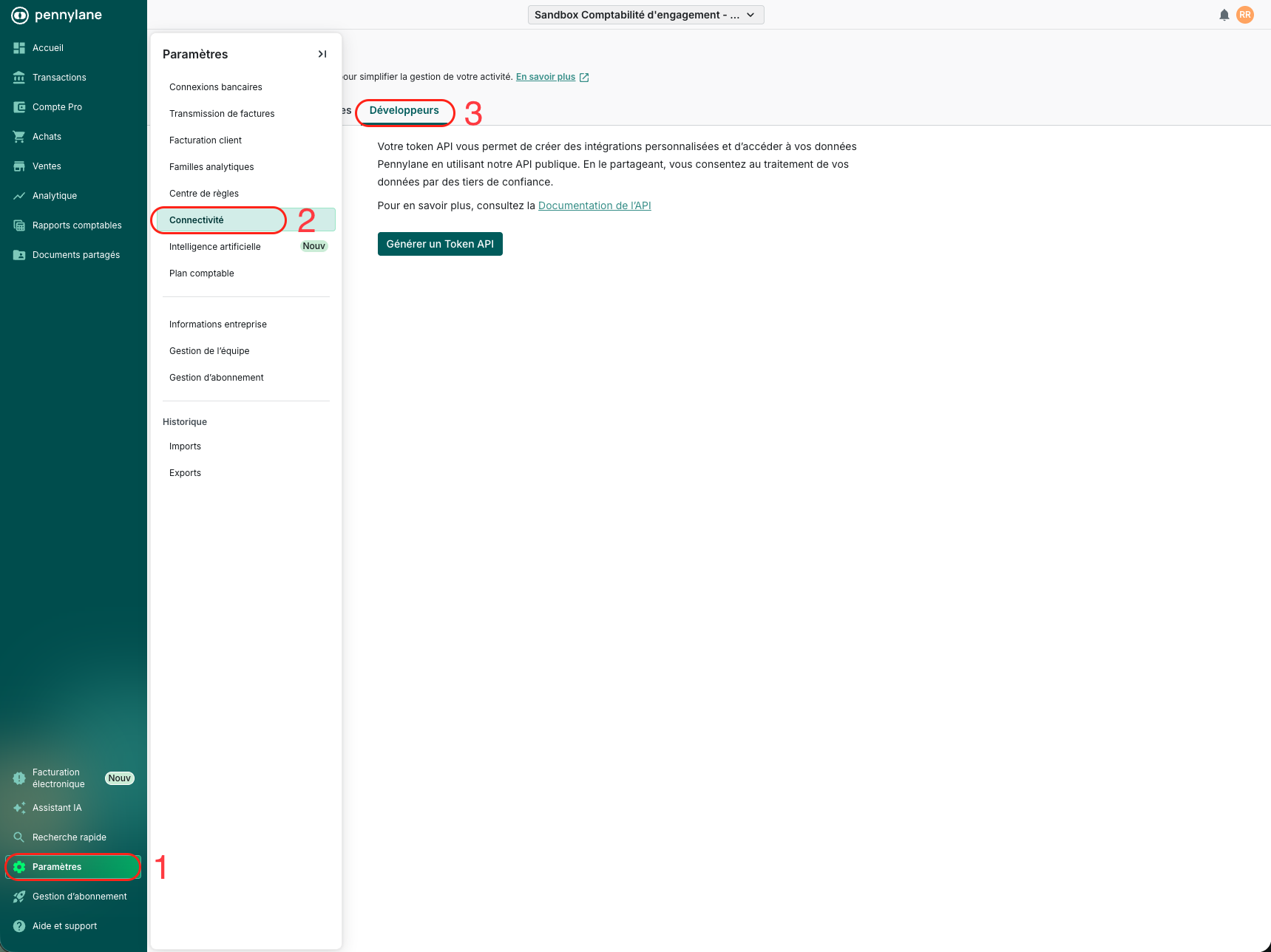
Task: Open the Documentation de l'API link
Action: click(x=594, y=205)
